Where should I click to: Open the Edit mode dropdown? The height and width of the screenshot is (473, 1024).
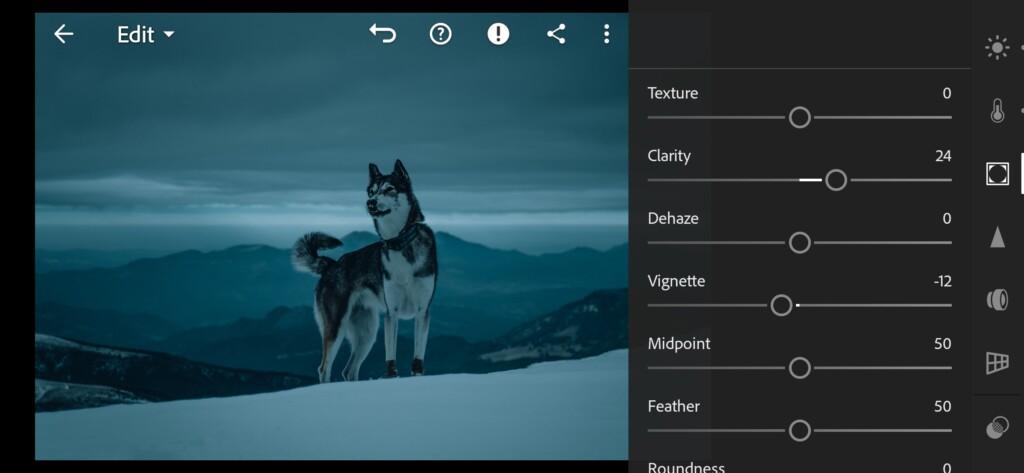[146, 35]
